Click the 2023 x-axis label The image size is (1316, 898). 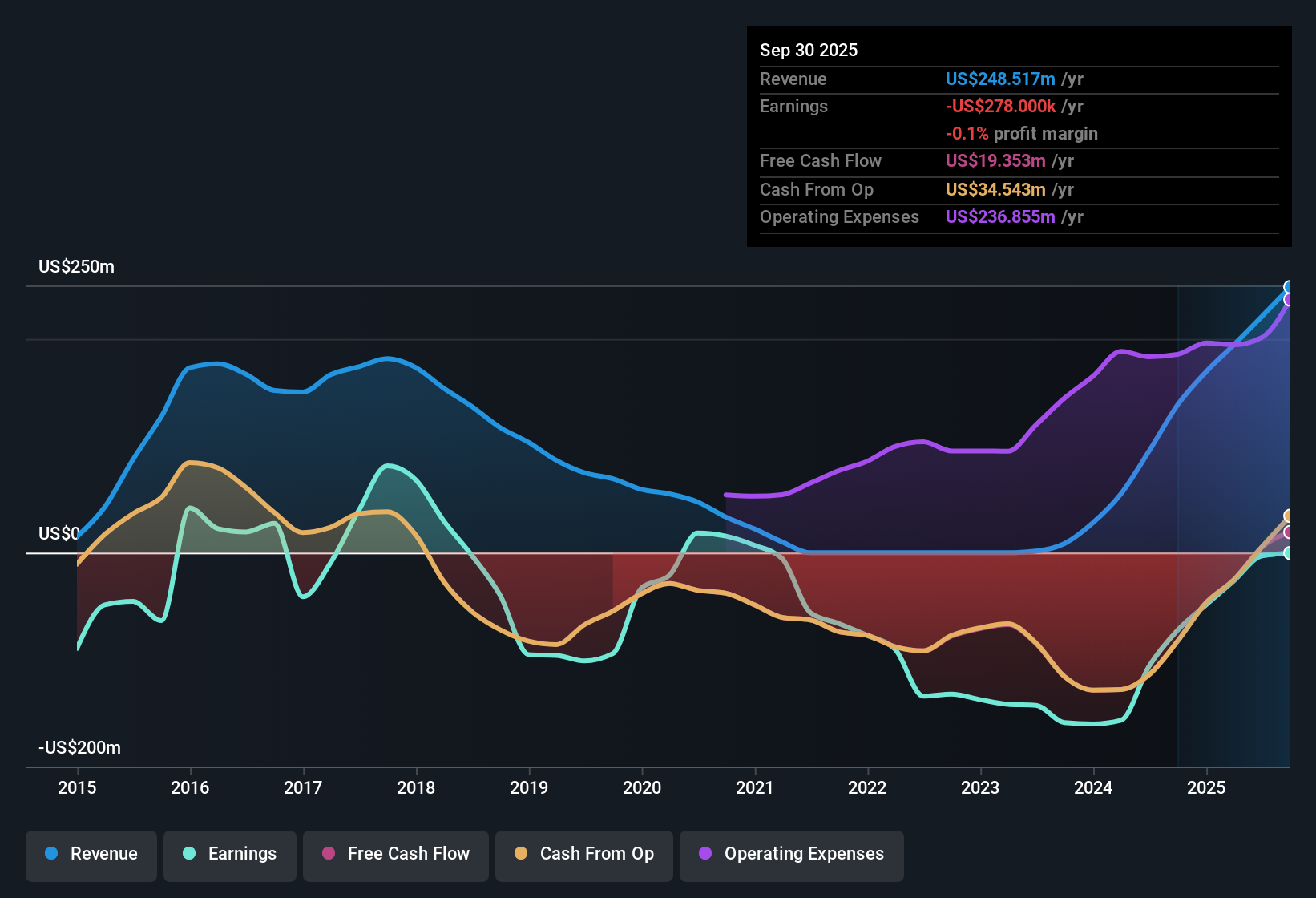click(x=980, y=788)
